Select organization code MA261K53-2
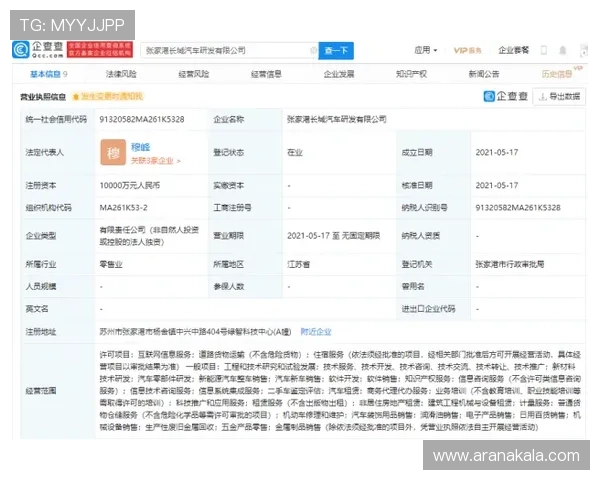 coord(123,208)
